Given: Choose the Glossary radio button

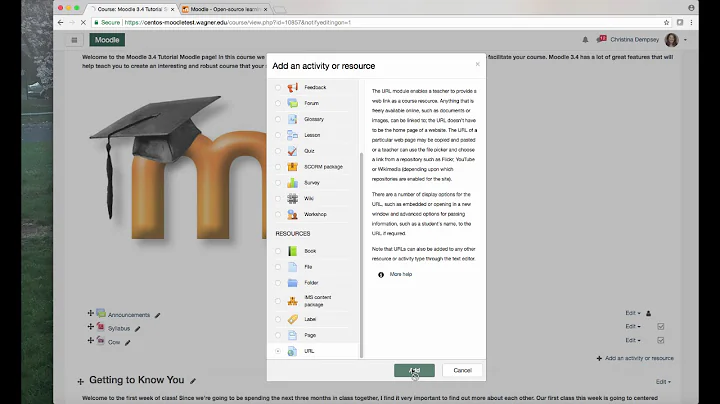Looking at the screenshot, I should (278, 119).
